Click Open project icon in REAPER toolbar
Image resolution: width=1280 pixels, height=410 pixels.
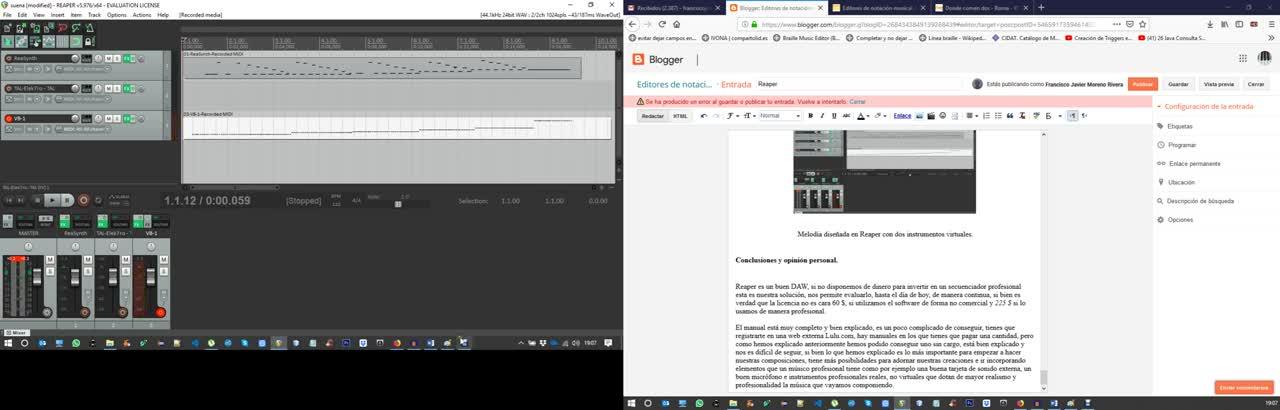coord(20,28)
